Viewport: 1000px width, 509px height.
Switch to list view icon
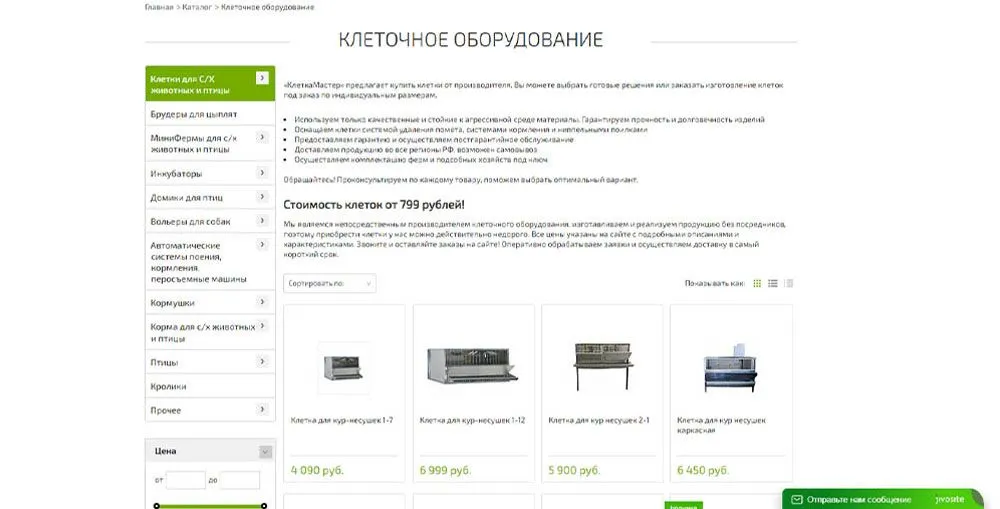pyautogui.click(x=773, y=284)
